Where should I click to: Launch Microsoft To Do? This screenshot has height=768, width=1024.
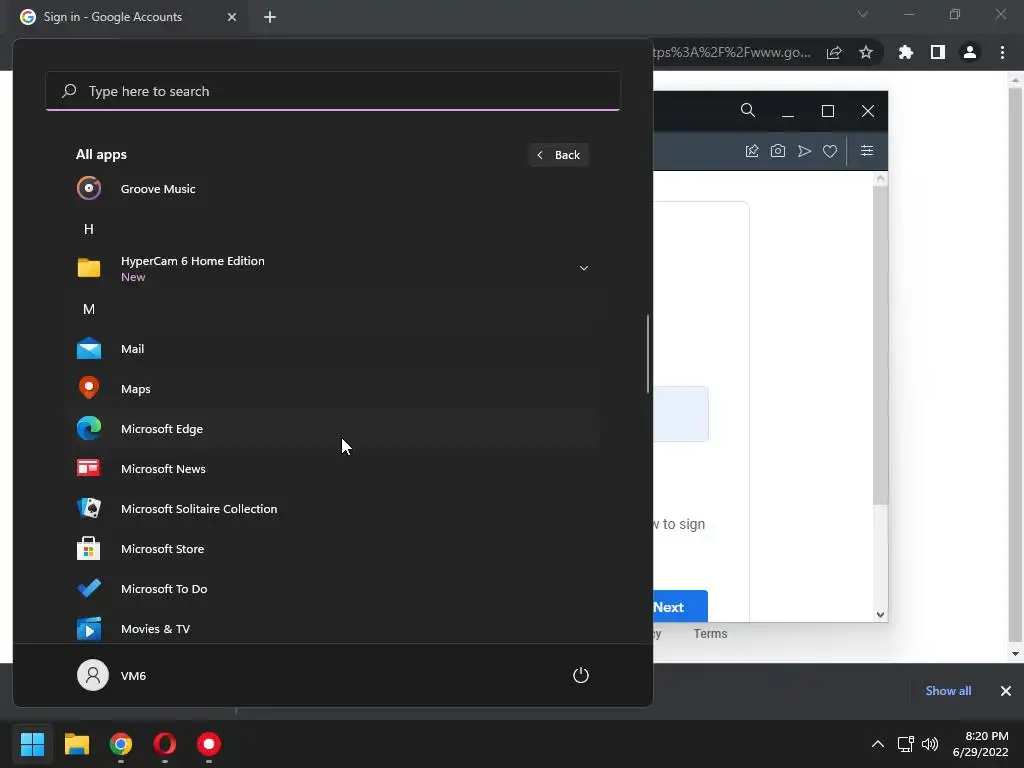[332, 588]
